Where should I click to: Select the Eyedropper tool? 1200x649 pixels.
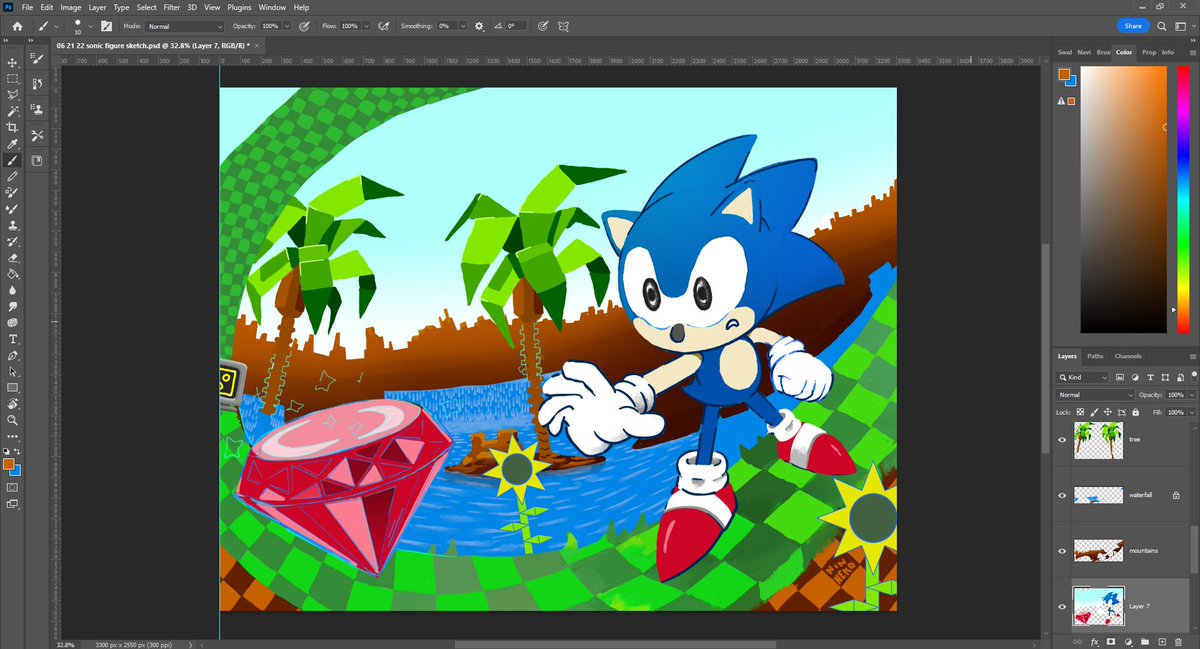[x=13, y=144]
